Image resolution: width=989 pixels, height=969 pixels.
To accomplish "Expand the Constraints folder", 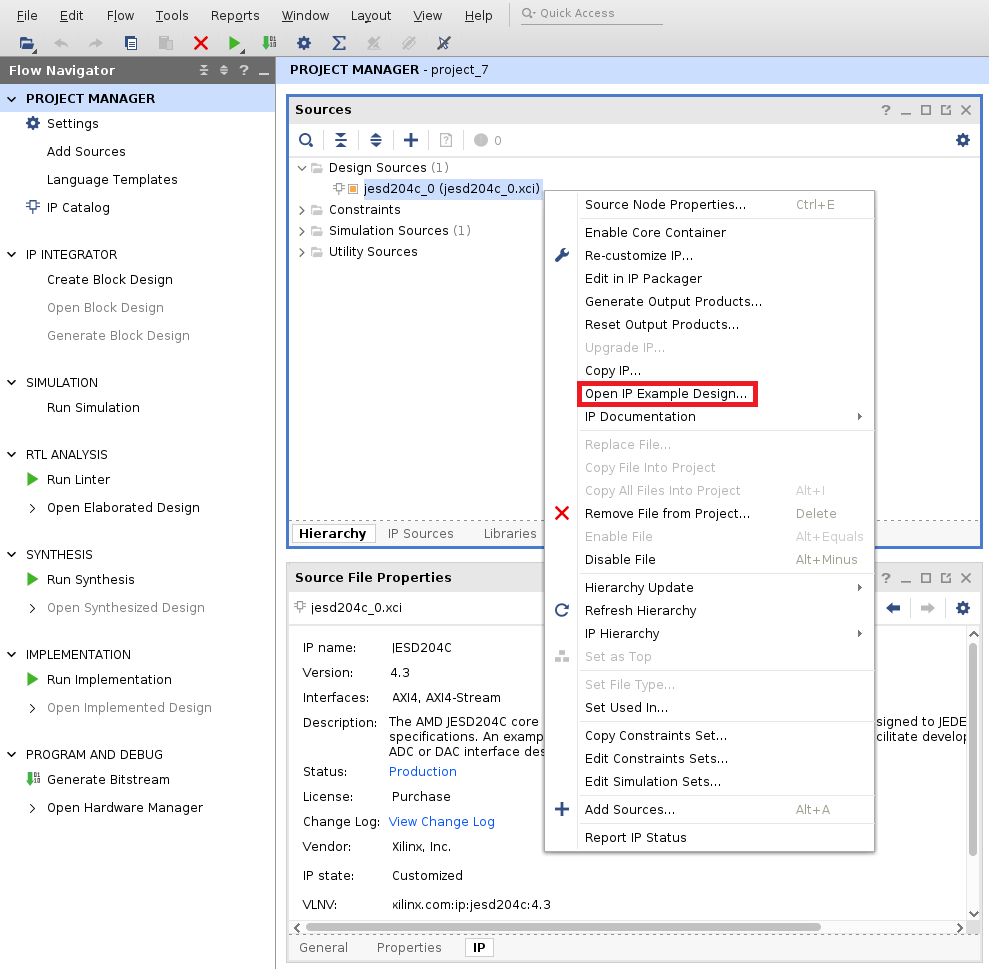I will 301,210.
